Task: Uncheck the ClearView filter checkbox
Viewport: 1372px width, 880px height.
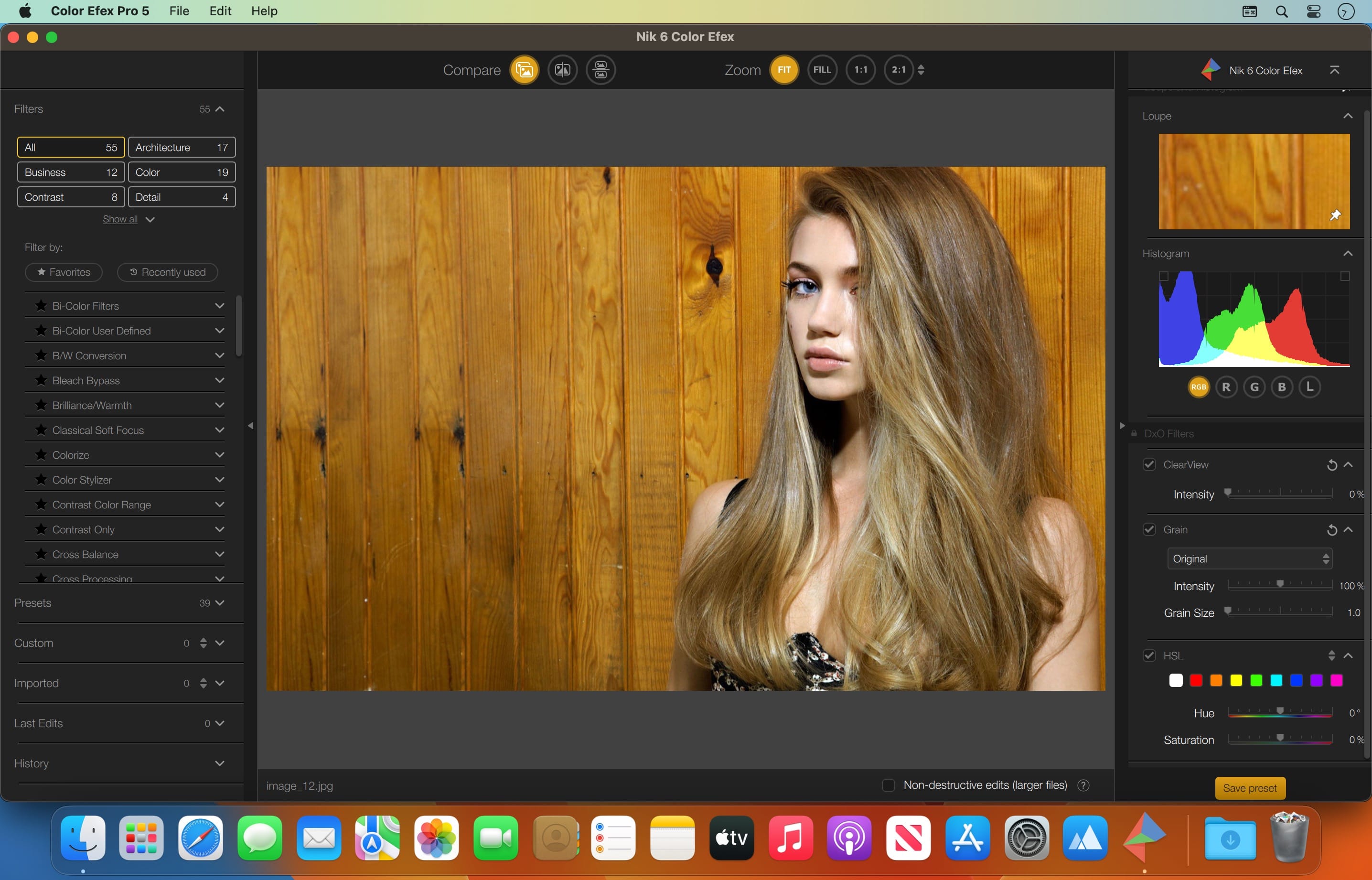Action: (1149, 464)
